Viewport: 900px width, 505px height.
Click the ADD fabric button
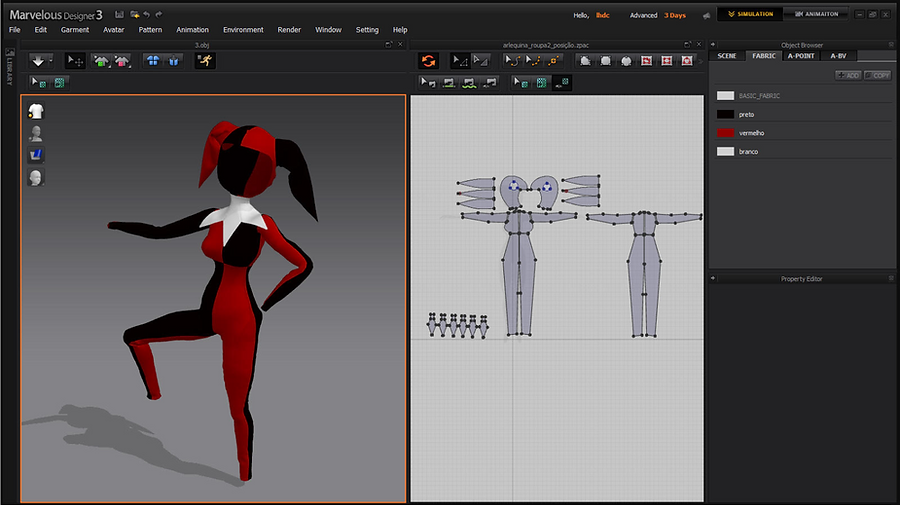[x=848, y=75]
